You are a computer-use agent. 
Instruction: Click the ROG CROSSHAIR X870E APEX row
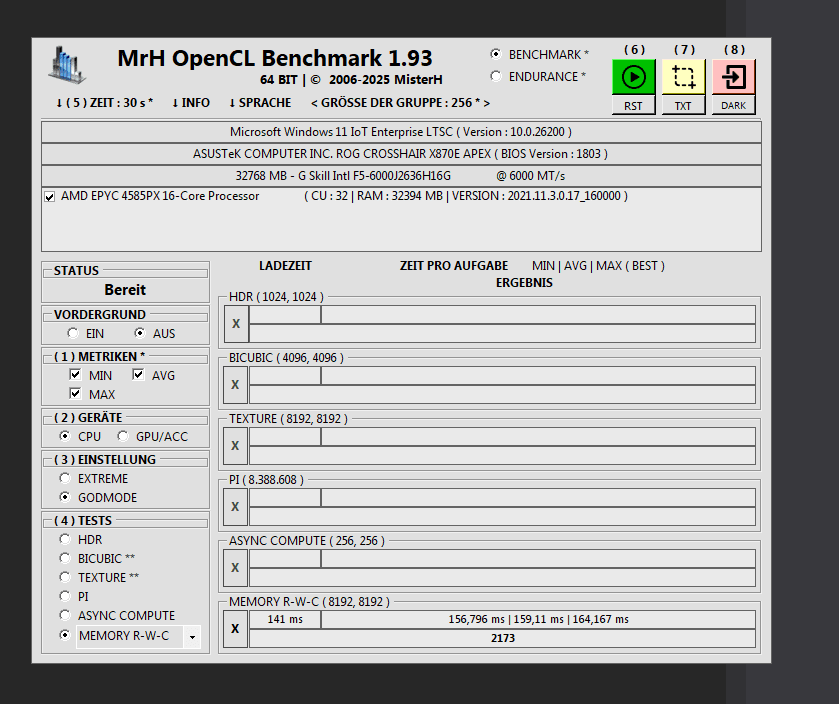pyautogui.click(x=401, y=154)
